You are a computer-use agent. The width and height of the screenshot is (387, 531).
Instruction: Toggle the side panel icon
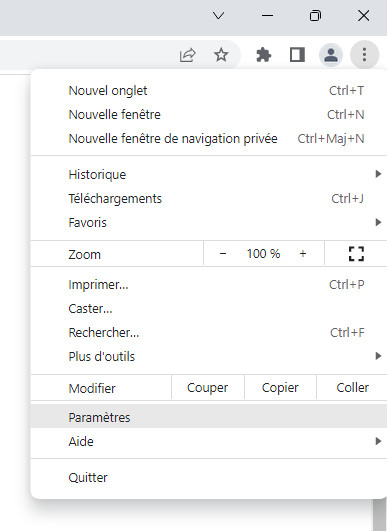coord(297,55)
